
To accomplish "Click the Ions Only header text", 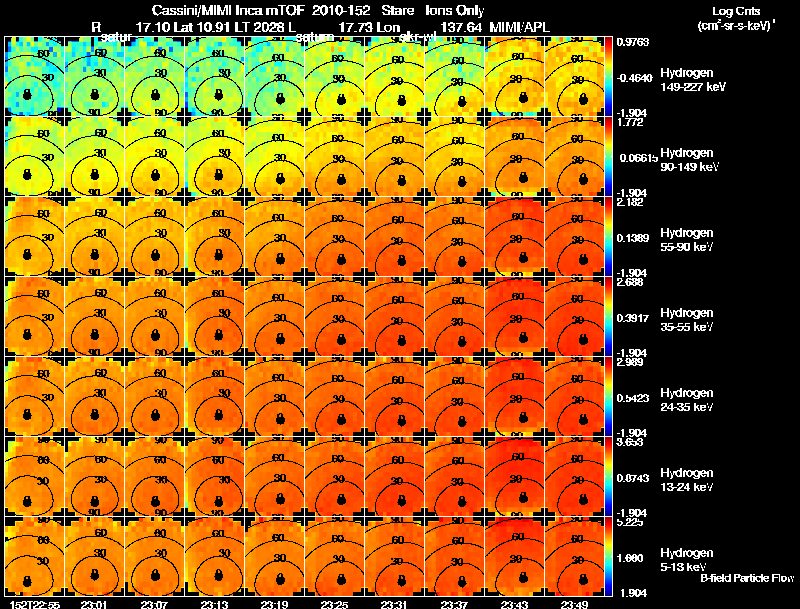I will coord(455,10).
